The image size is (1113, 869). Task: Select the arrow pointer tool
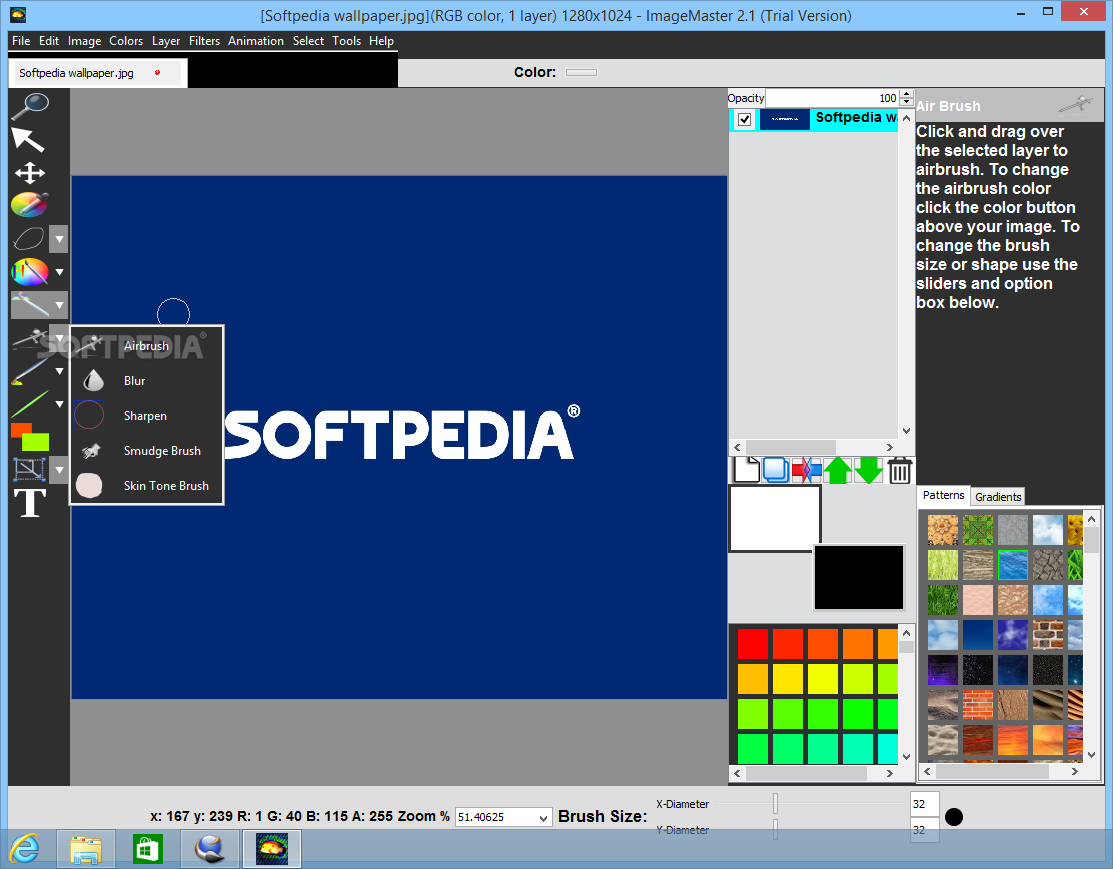28,139
